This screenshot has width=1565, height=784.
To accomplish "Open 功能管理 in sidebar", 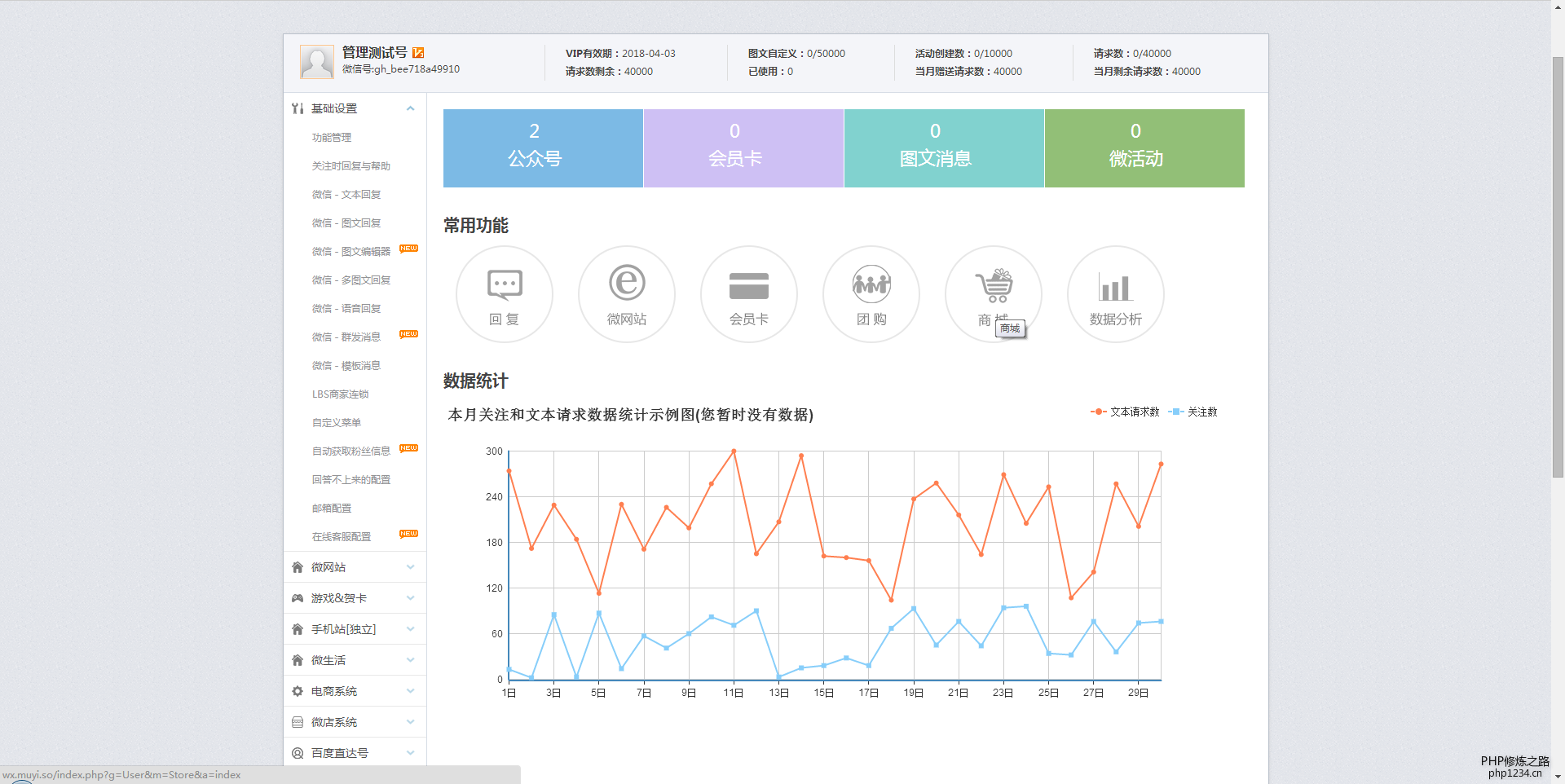I will click(x=332, y=138).
